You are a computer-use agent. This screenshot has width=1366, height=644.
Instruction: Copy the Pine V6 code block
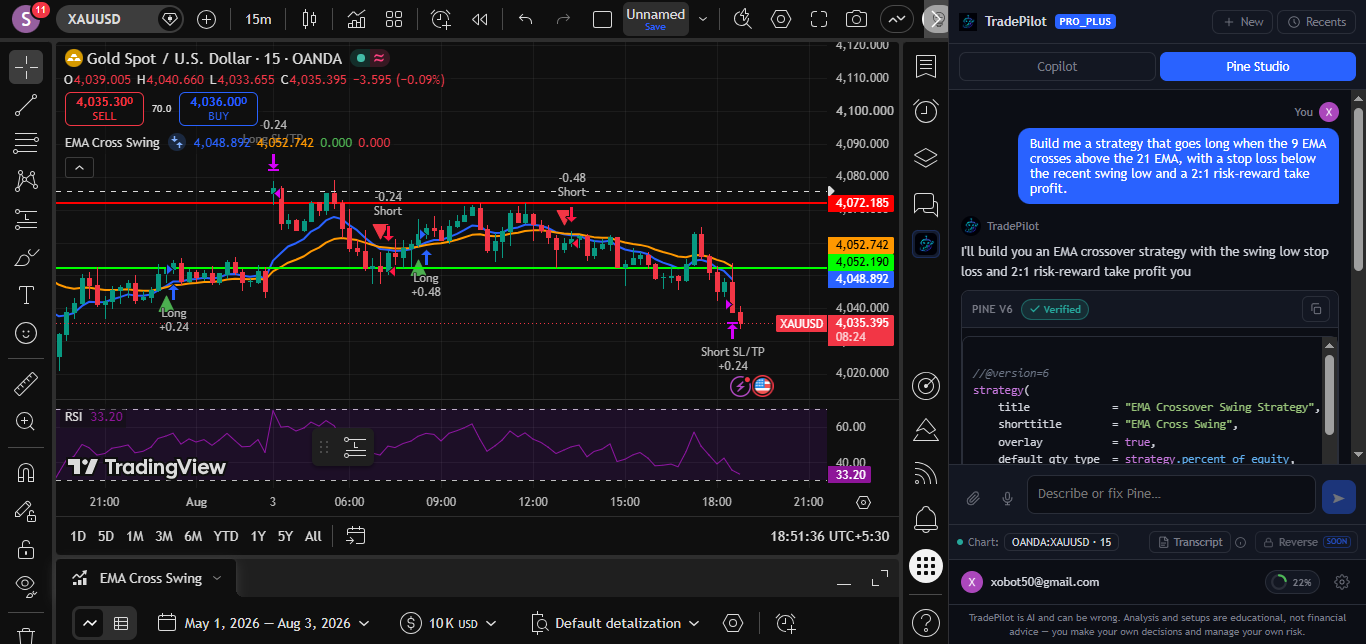coord(1316,309)
